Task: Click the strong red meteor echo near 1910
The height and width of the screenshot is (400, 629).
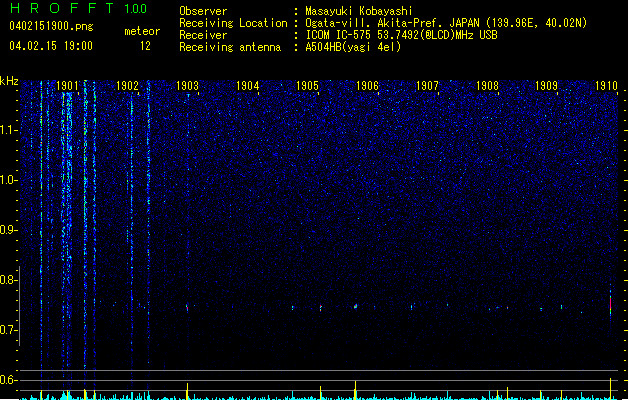Action: pyautogui.click(x=611, y=305)
